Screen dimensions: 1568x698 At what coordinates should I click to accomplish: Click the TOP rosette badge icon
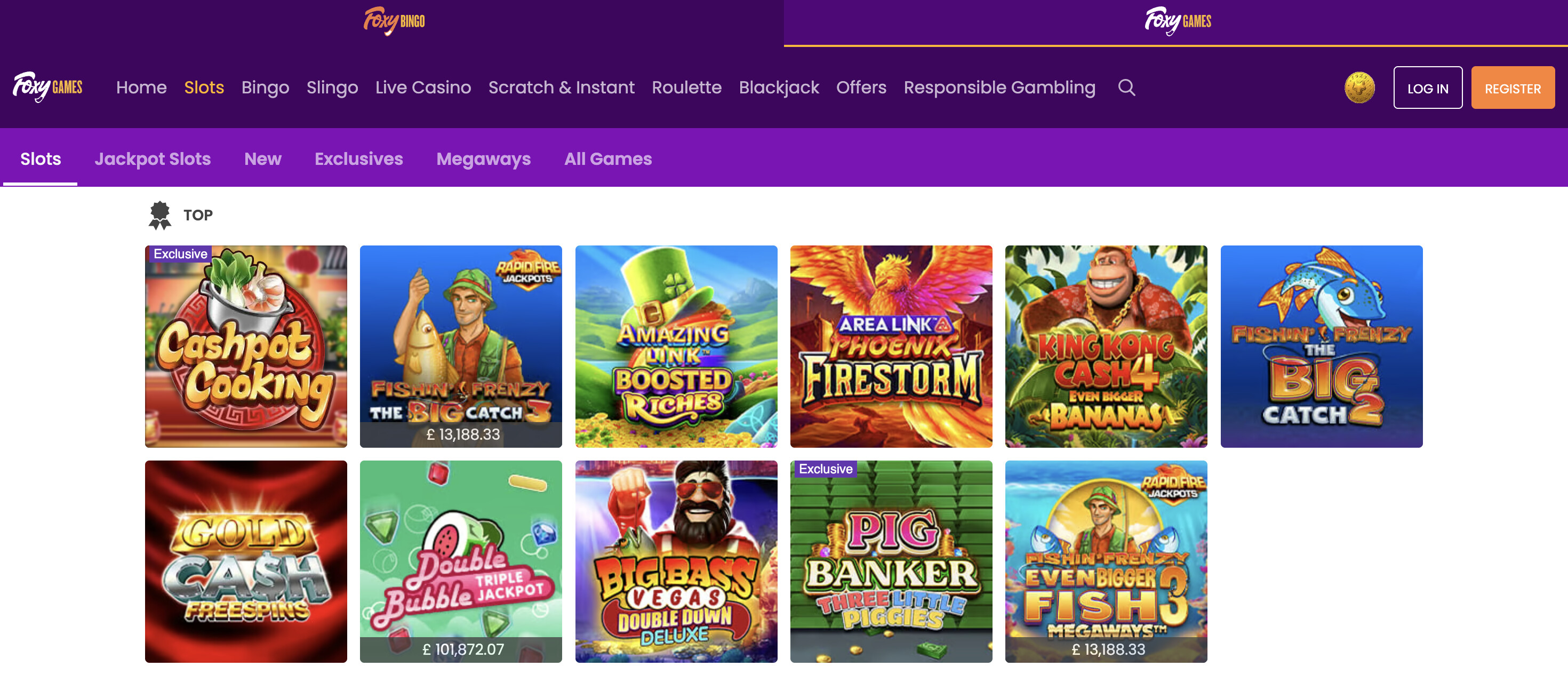(160, 216)
